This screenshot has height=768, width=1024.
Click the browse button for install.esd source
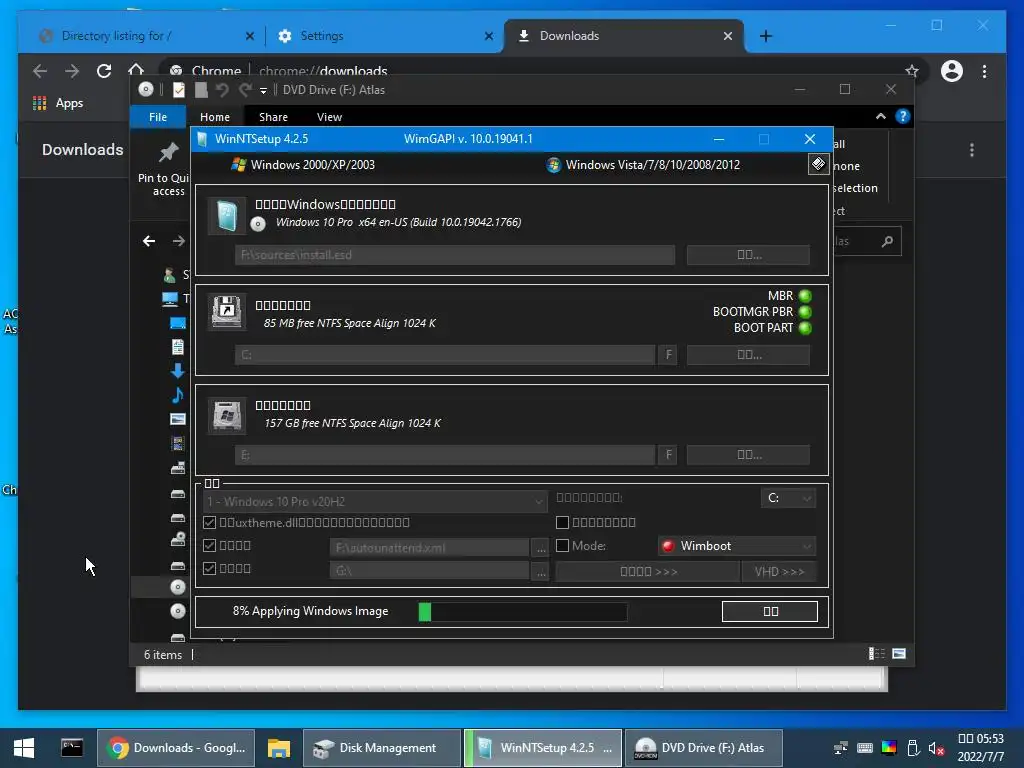tap(748, 255)
